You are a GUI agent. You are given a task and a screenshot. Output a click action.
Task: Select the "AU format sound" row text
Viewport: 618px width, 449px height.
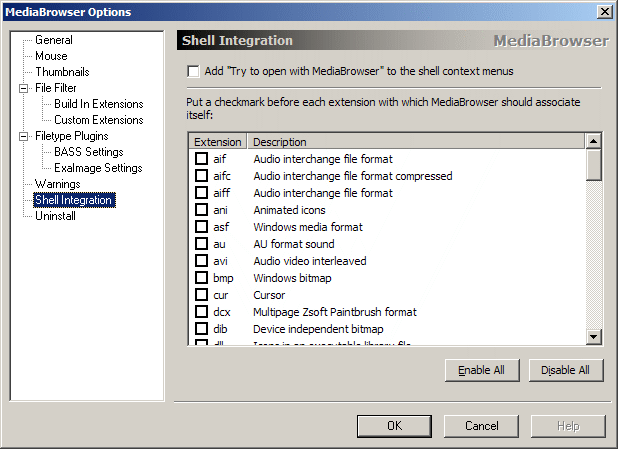coord(294,244)
